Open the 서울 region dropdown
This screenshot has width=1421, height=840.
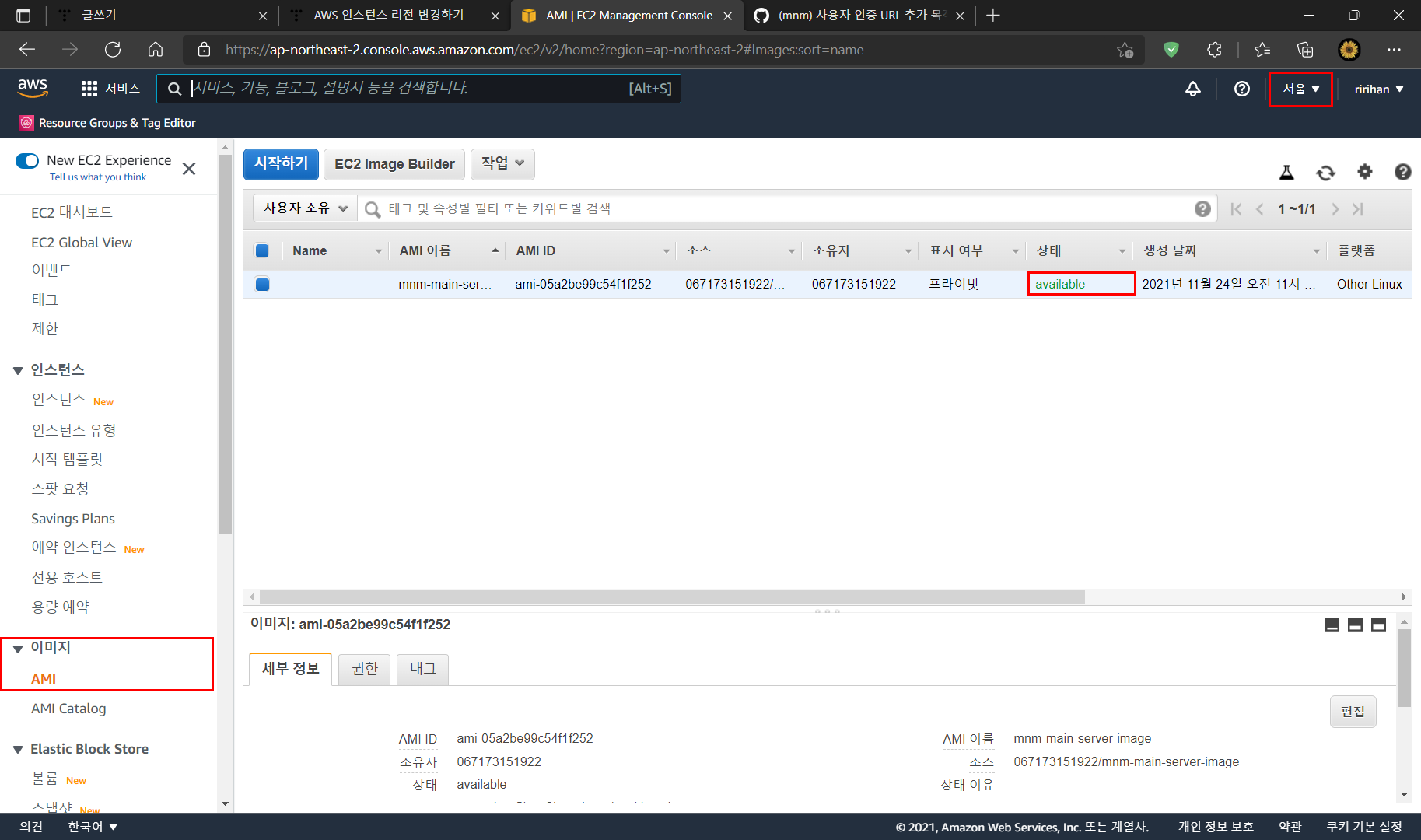(x=1300, y=89)
